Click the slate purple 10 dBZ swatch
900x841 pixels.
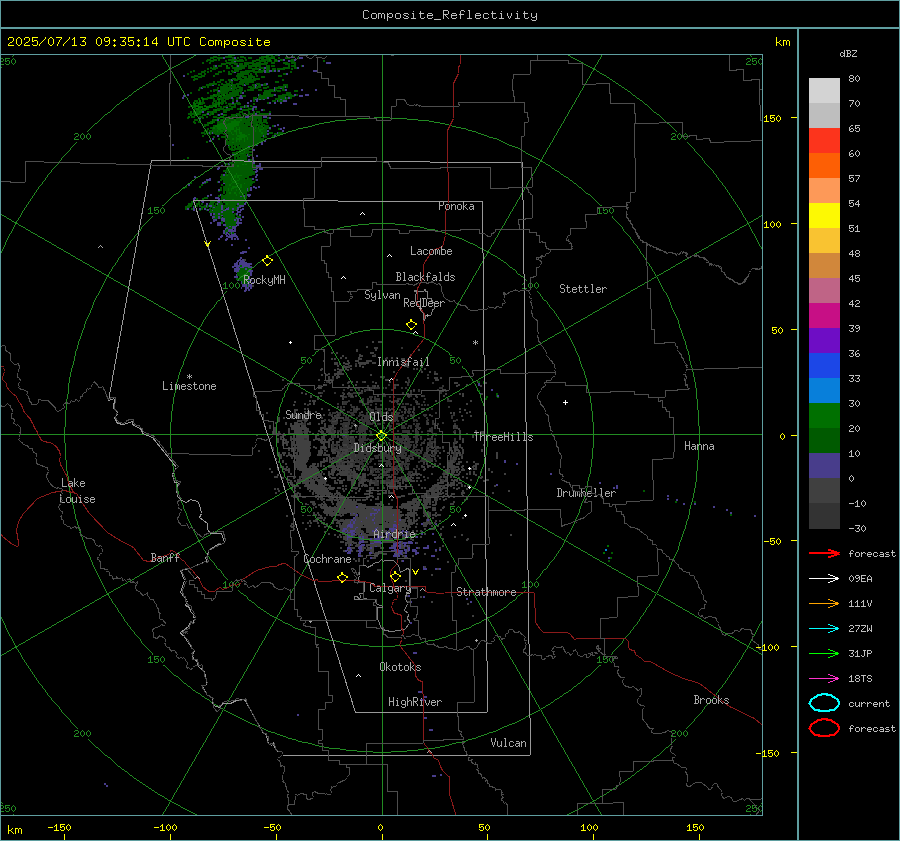tap(824, 466)
